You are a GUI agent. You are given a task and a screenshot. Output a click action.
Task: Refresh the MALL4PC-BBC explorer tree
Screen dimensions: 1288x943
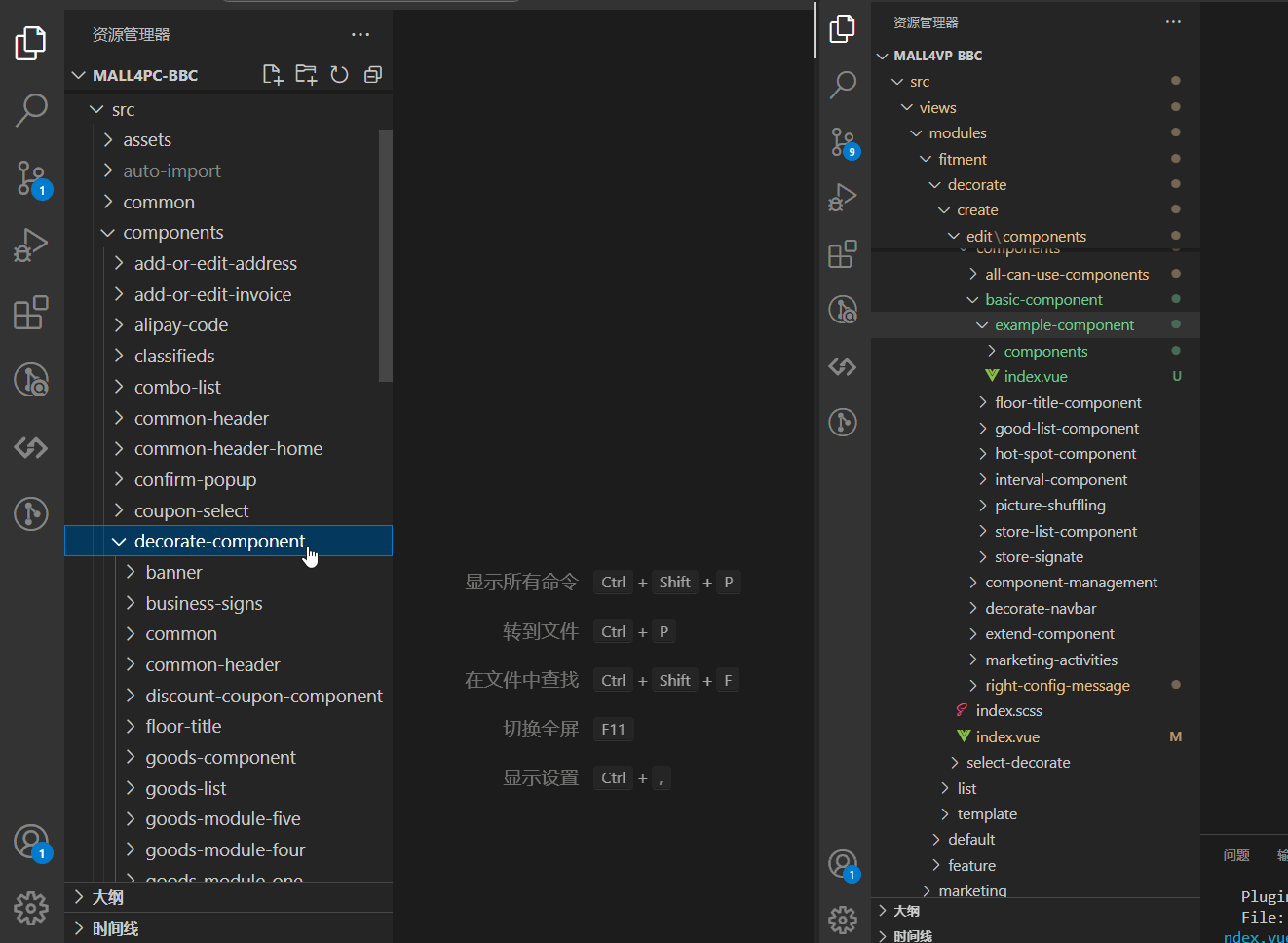[339, 75]
